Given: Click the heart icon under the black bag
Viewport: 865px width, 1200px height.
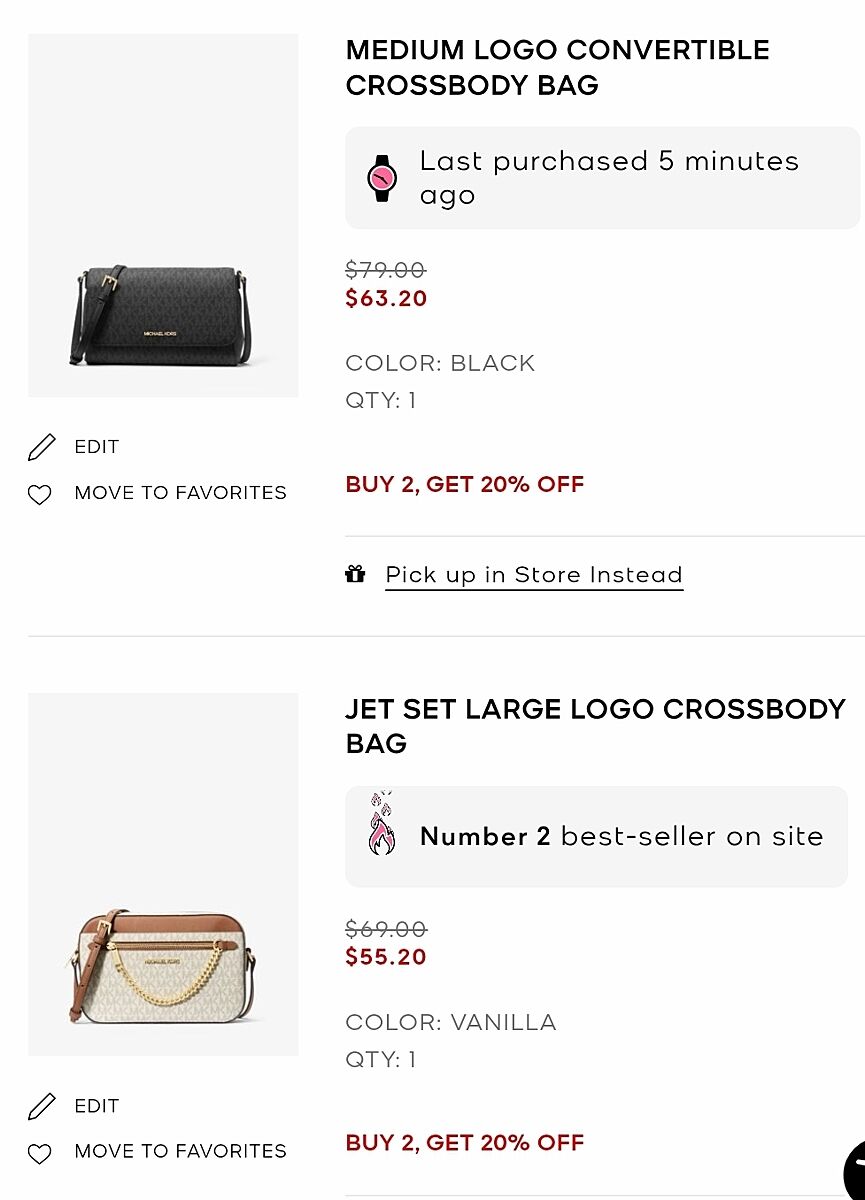Looking at the screenshot, I should pyautogui.click(x=39, y=494).
